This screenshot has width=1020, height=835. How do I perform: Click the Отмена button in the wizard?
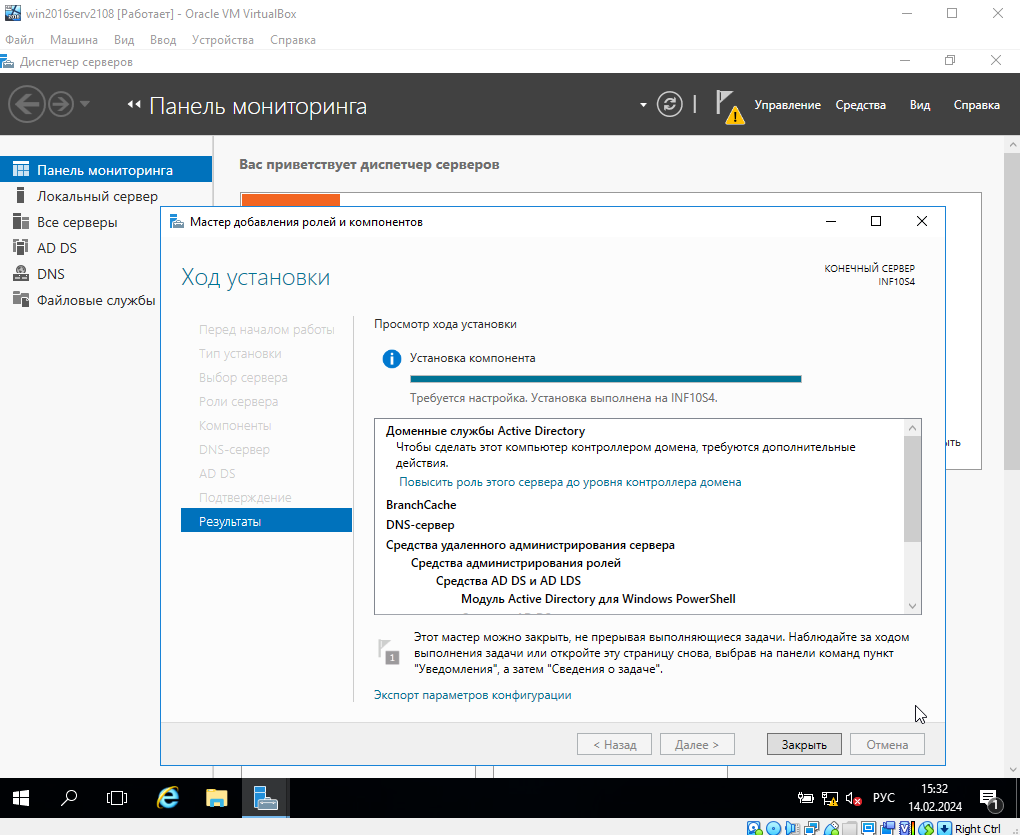click(887, 744)
